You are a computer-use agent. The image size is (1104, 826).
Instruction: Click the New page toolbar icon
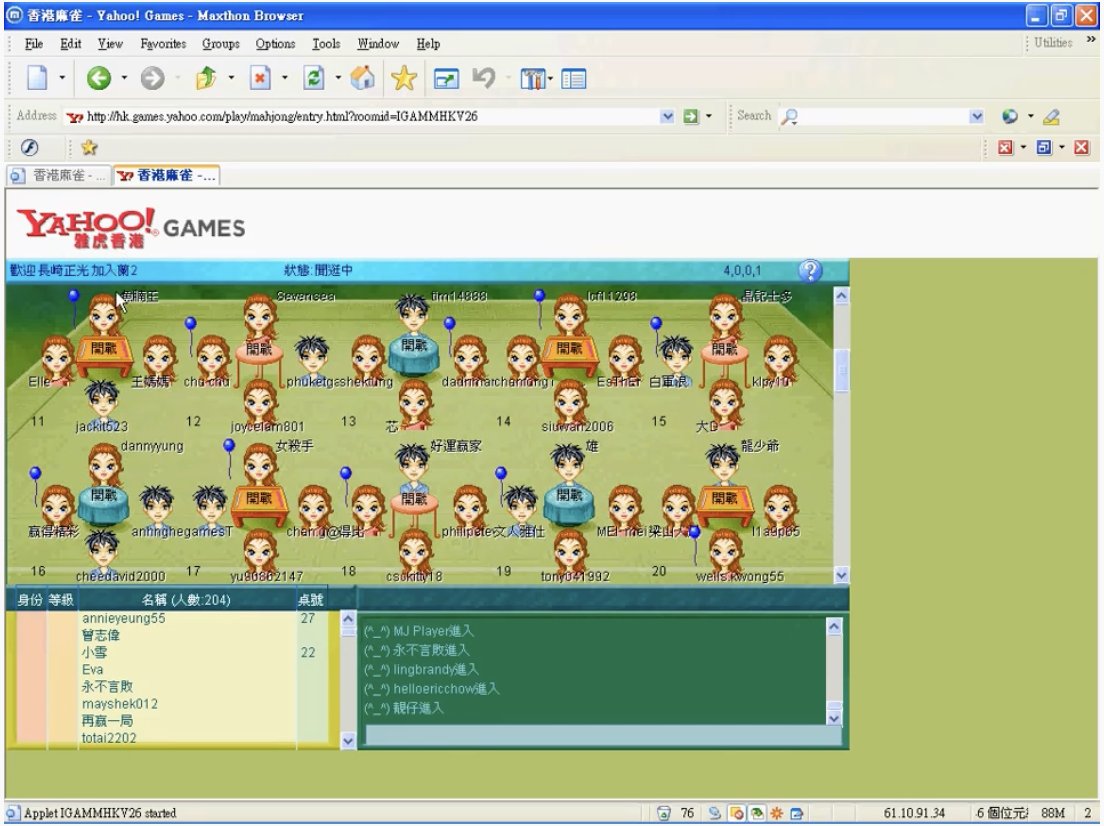(x=37, y=77)
